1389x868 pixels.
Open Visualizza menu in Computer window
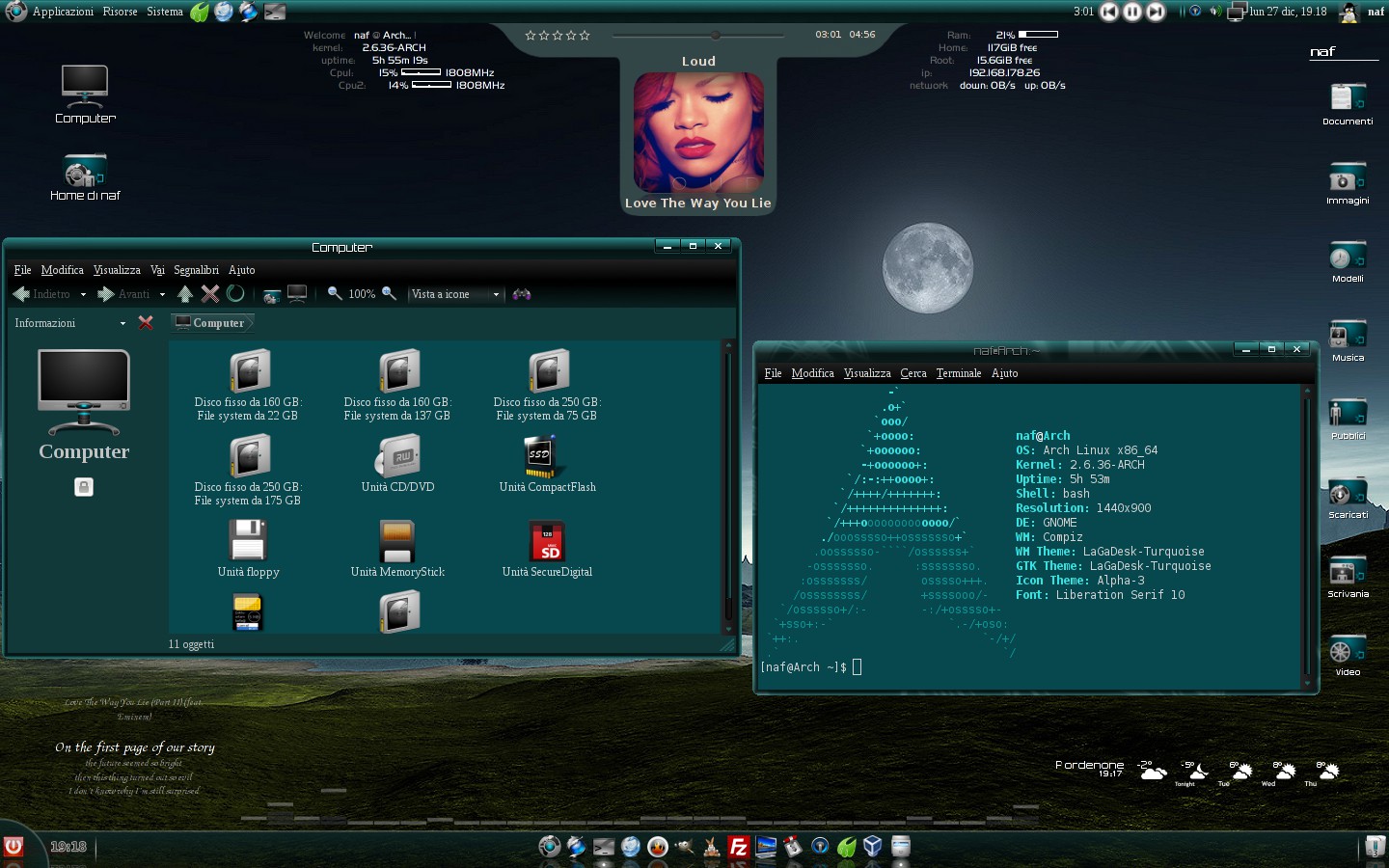tap(117, 270)
